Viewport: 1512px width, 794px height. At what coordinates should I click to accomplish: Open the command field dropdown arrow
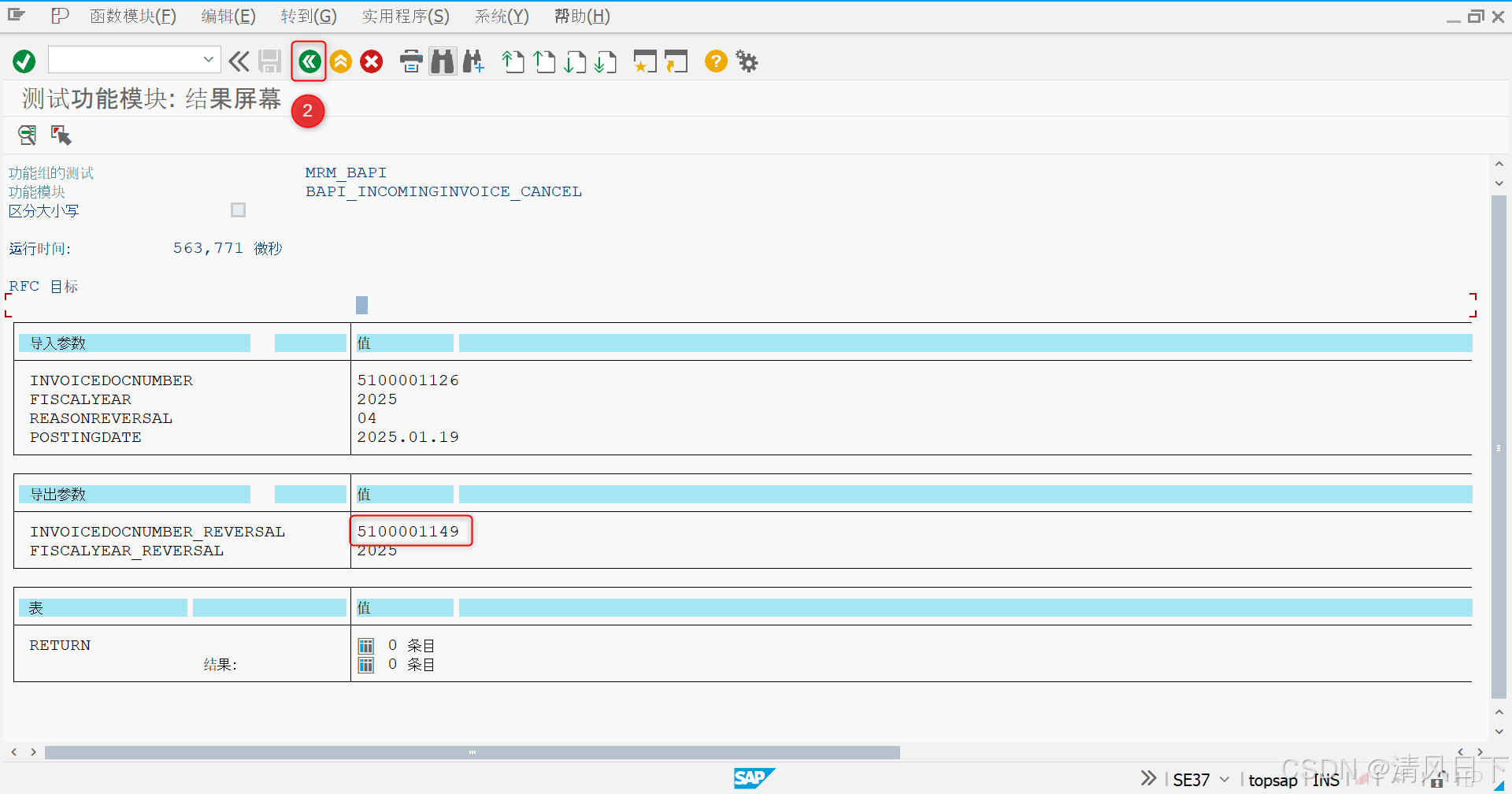208,59
